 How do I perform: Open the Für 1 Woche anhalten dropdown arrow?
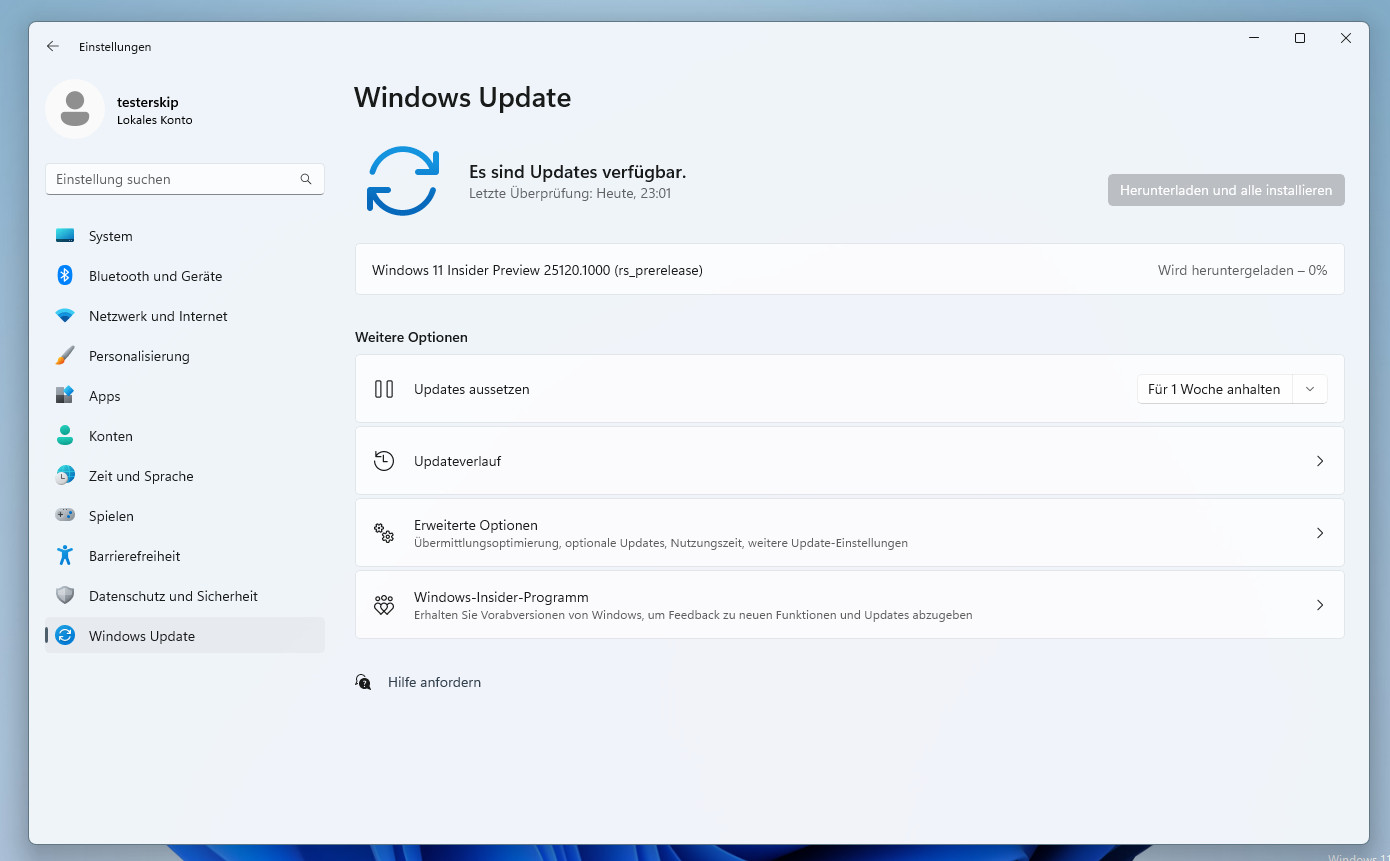tap(1310, 389)
